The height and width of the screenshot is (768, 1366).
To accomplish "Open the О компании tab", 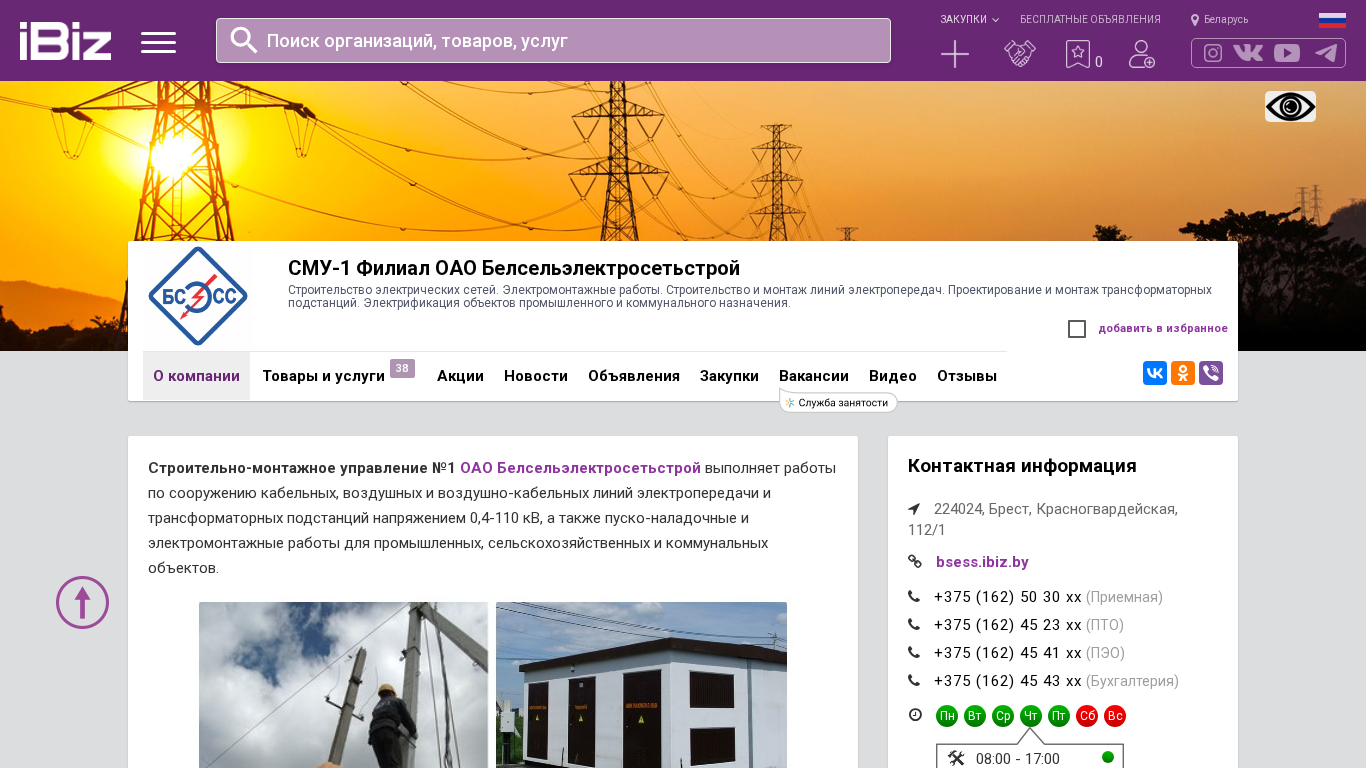I will coord(196,376).
